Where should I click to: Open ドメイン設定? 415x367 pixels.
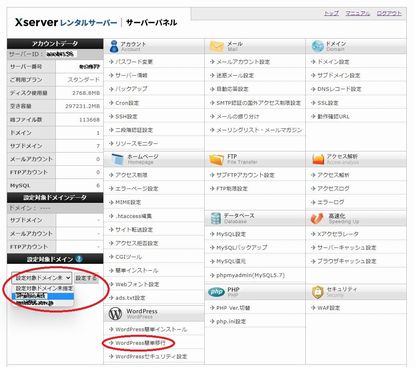[x=333, y=62]
